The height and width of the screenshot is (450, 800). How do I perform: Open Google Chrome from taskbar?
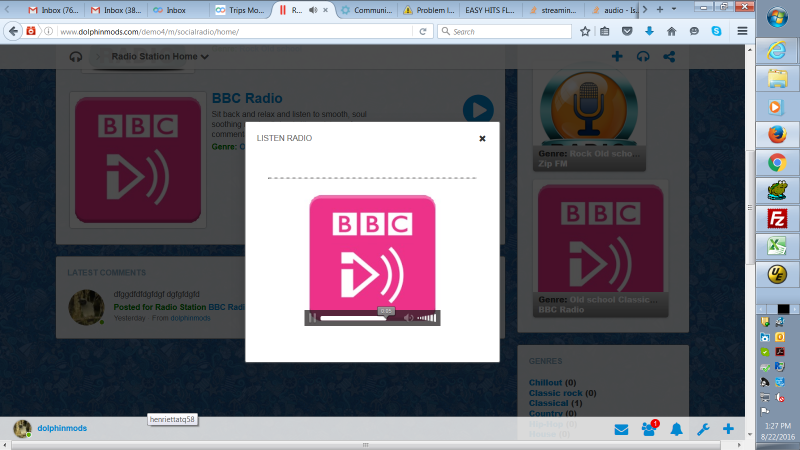click(777, 163)
